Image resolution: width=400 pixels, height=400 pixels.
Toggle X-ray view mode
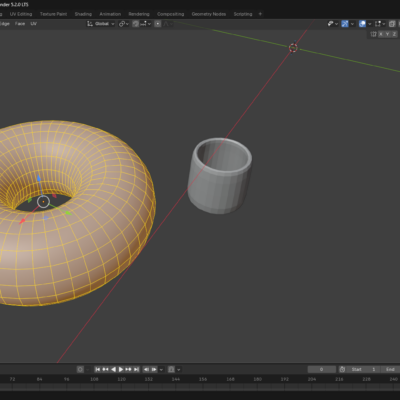(392, 24)
